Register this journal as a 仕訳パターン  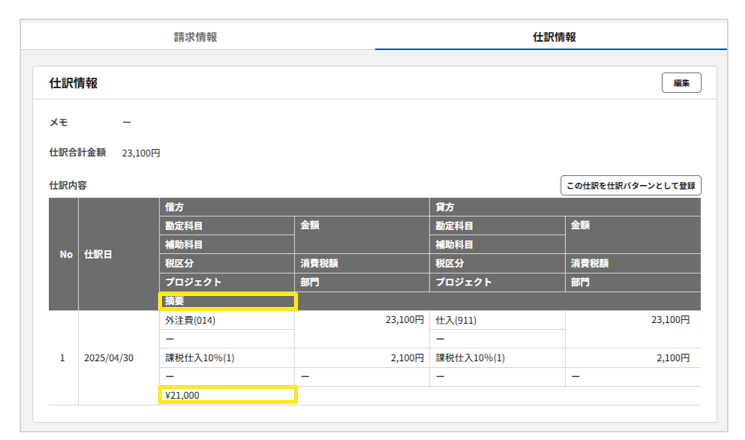630,185
